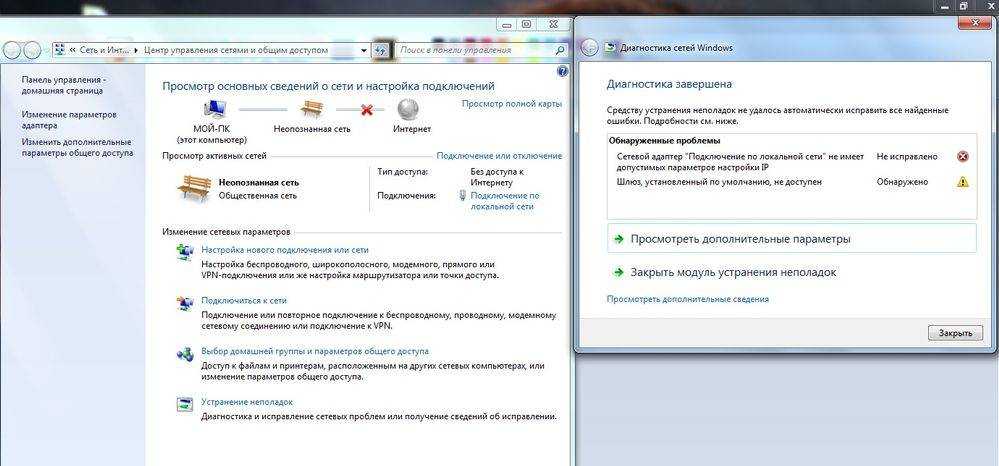
Task: Open Подключение или отключение link
Action: (499, 156)
